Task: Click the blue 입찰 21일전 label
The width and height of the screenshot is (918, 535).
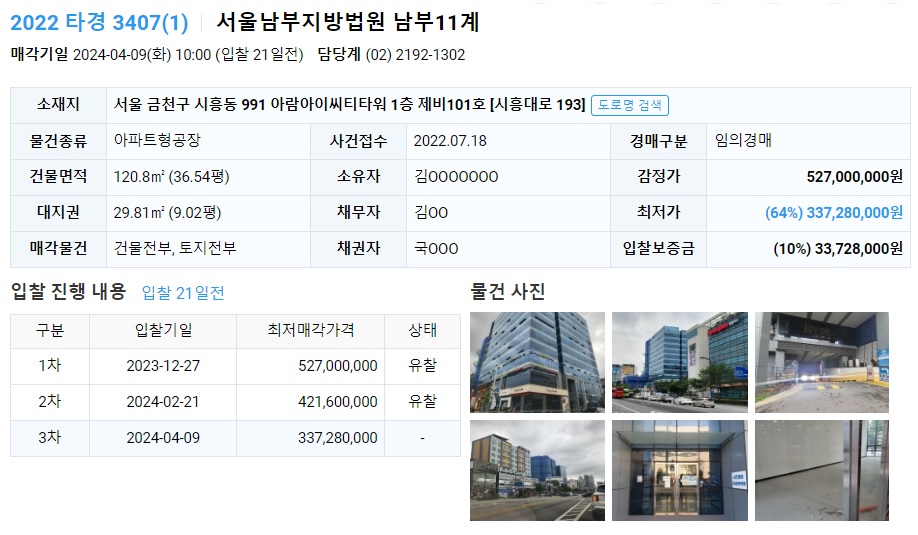Action: click(x=183, y=293)
